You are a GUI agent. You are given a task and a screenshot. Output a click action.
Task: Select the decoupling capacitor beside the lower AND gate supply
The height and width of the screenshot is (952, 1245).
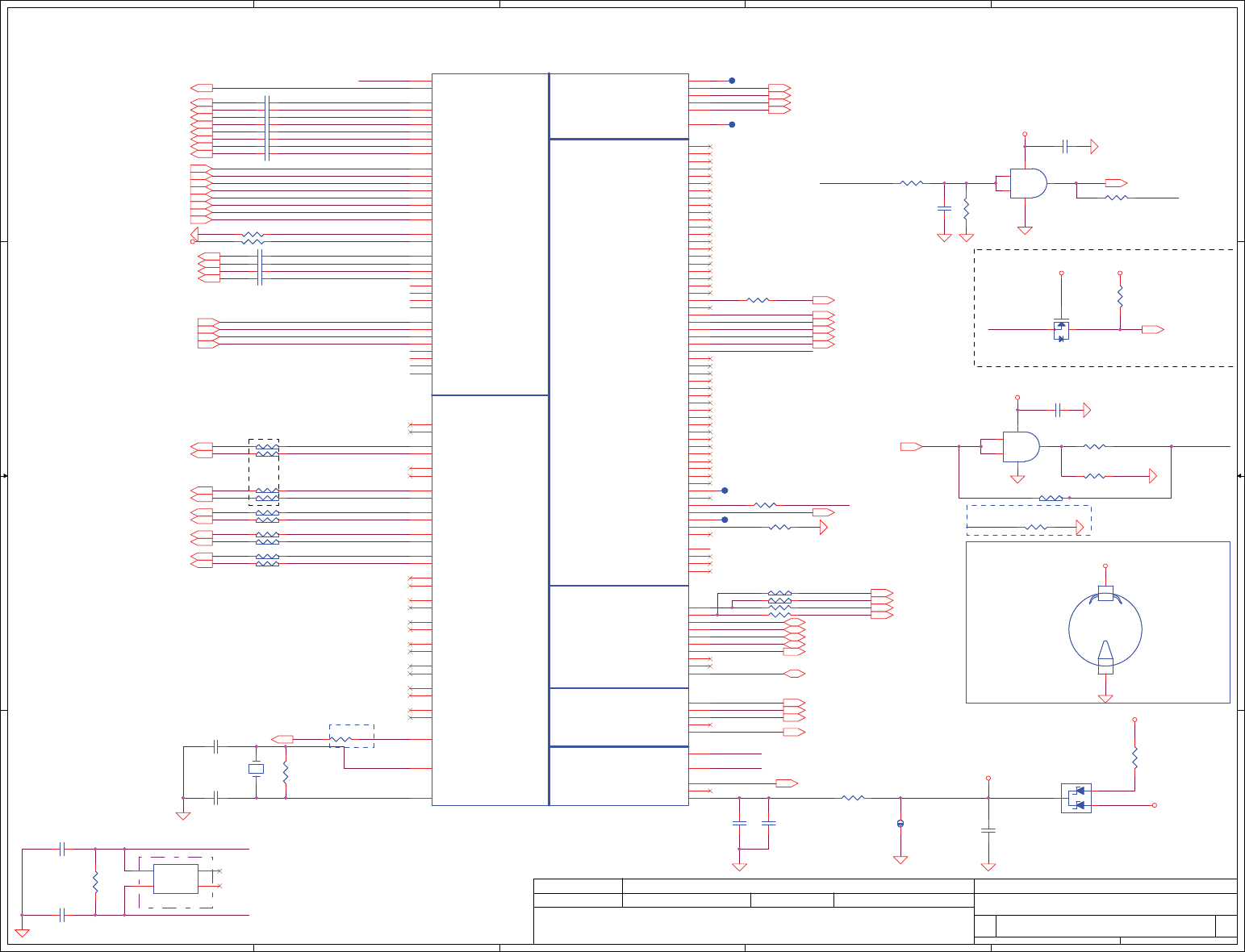pos(1057,410)
